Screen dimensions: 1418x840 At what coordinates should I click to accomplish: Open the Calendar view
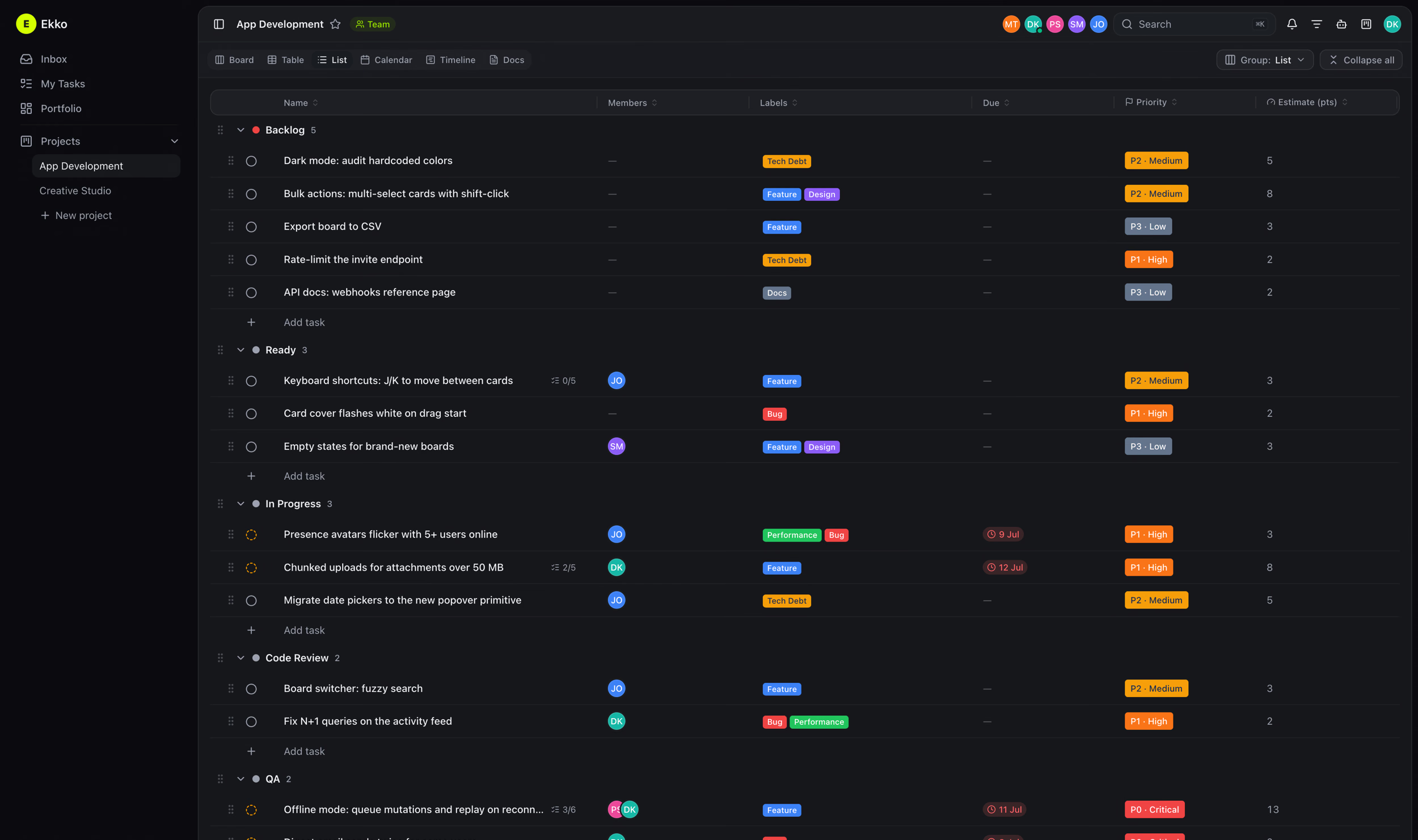386,60
